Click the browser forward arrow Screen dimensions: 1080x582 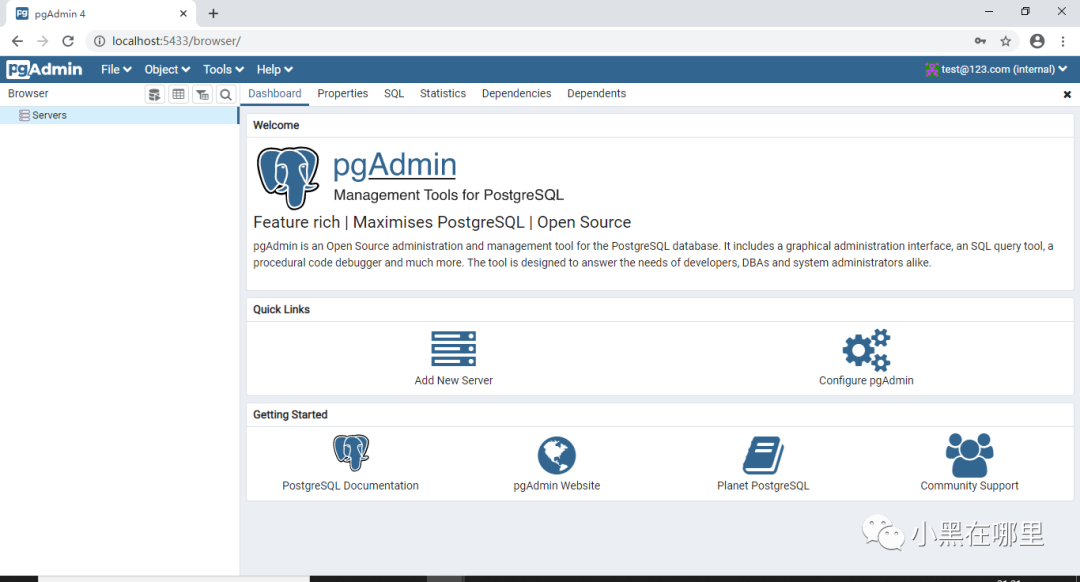(43, 41)
